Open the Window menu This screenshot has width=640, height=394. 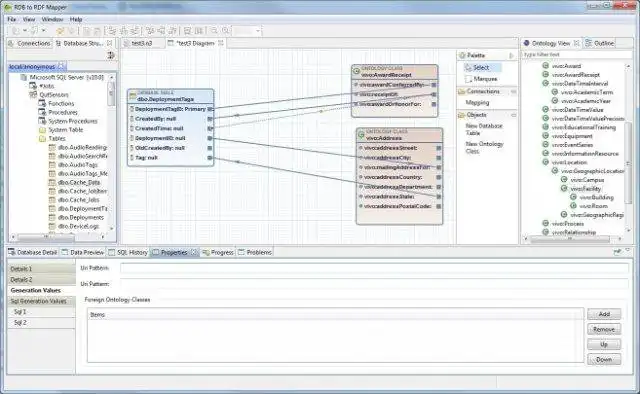(52, 19)
